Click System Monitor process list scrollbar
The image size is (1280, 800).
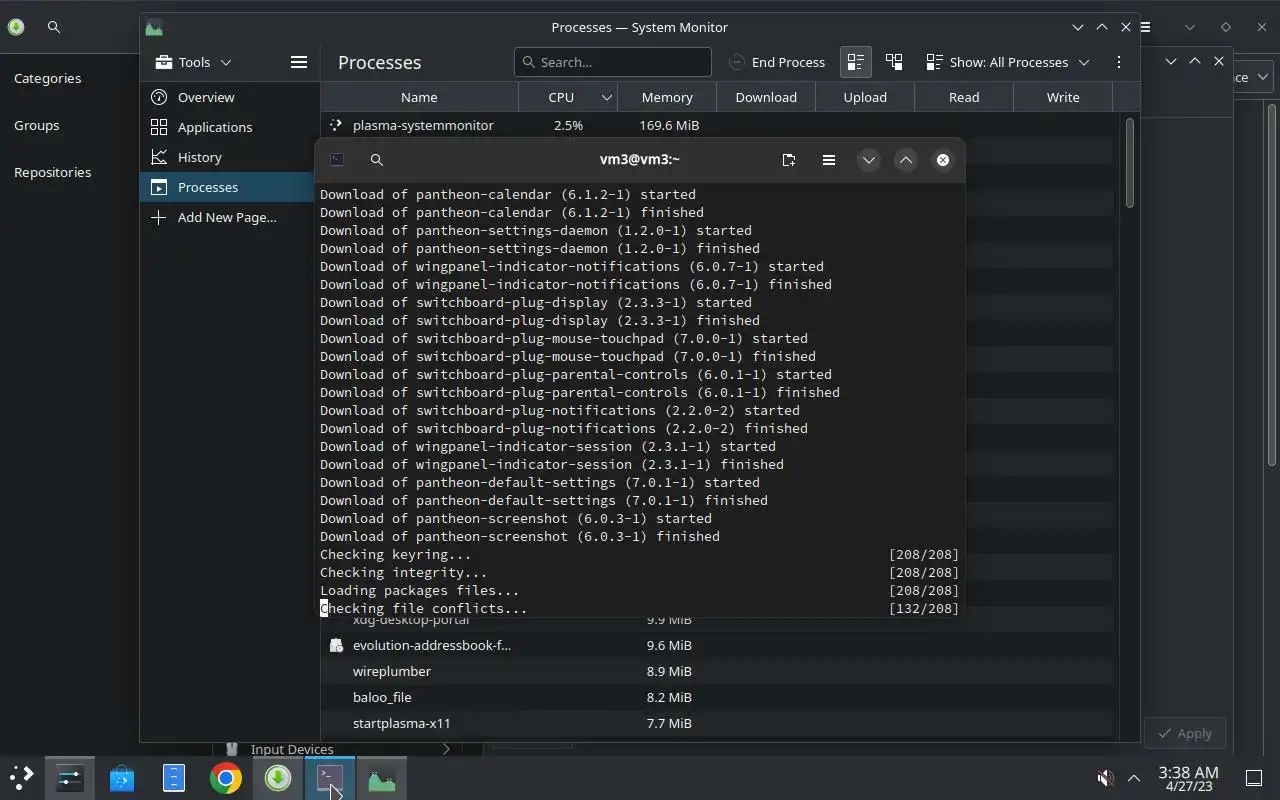tap(1130, 163)
